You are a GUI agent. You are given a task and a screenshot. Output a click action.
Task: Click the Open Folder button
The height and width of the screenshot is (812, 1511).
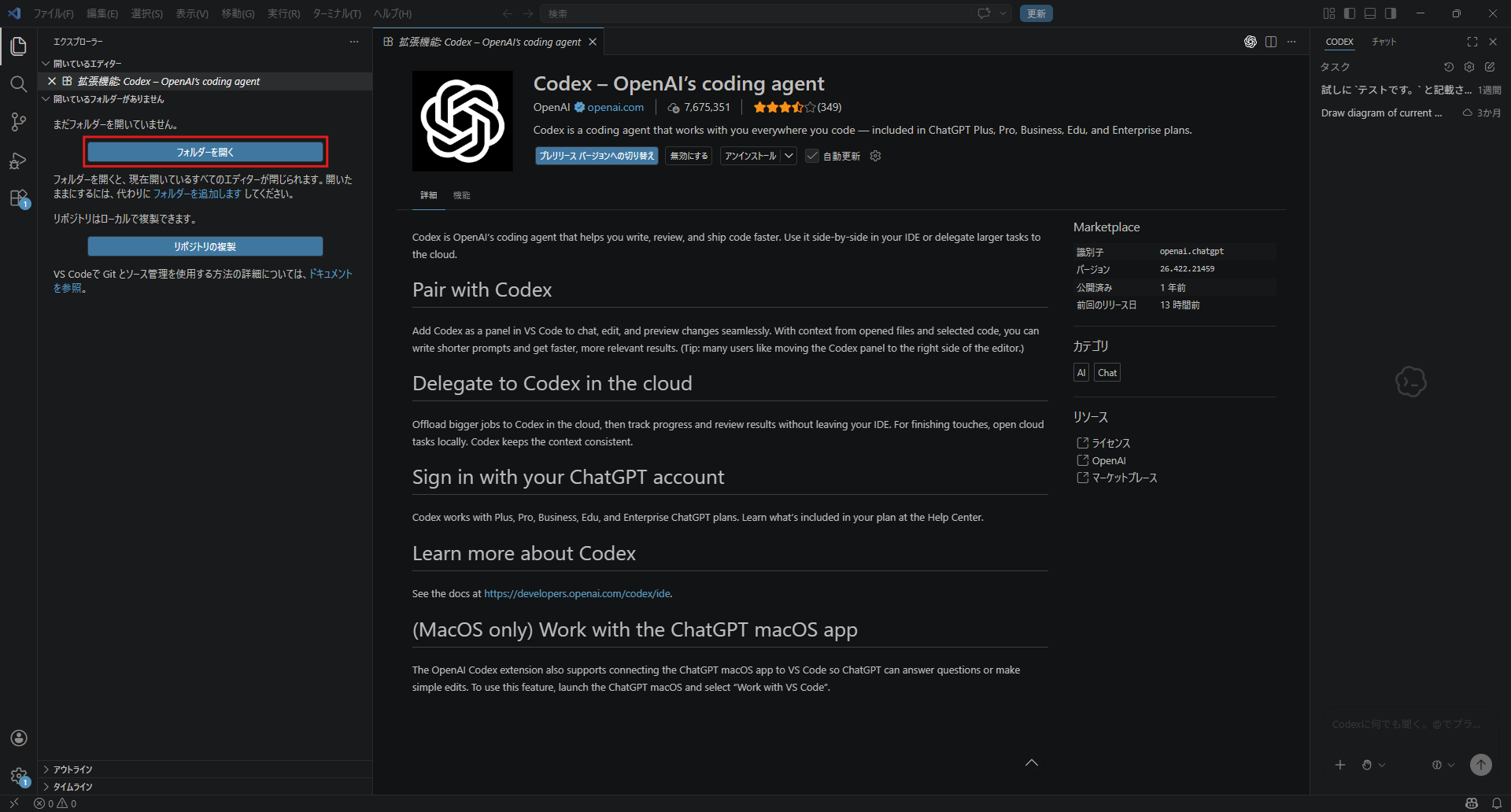(x=205, y=152)
